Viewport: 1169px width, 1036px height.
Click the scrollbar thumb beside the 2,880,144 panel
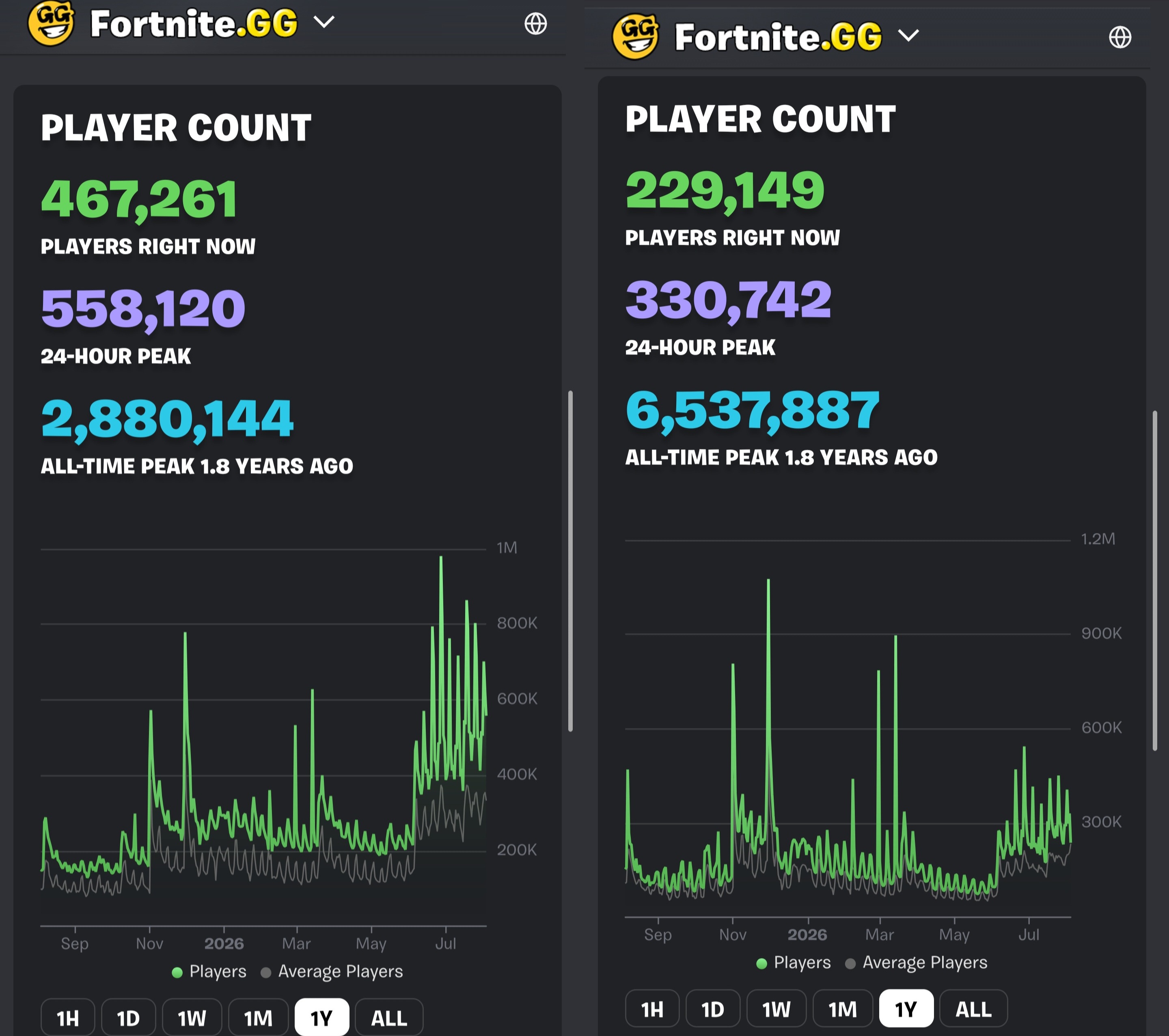point(570,561)
